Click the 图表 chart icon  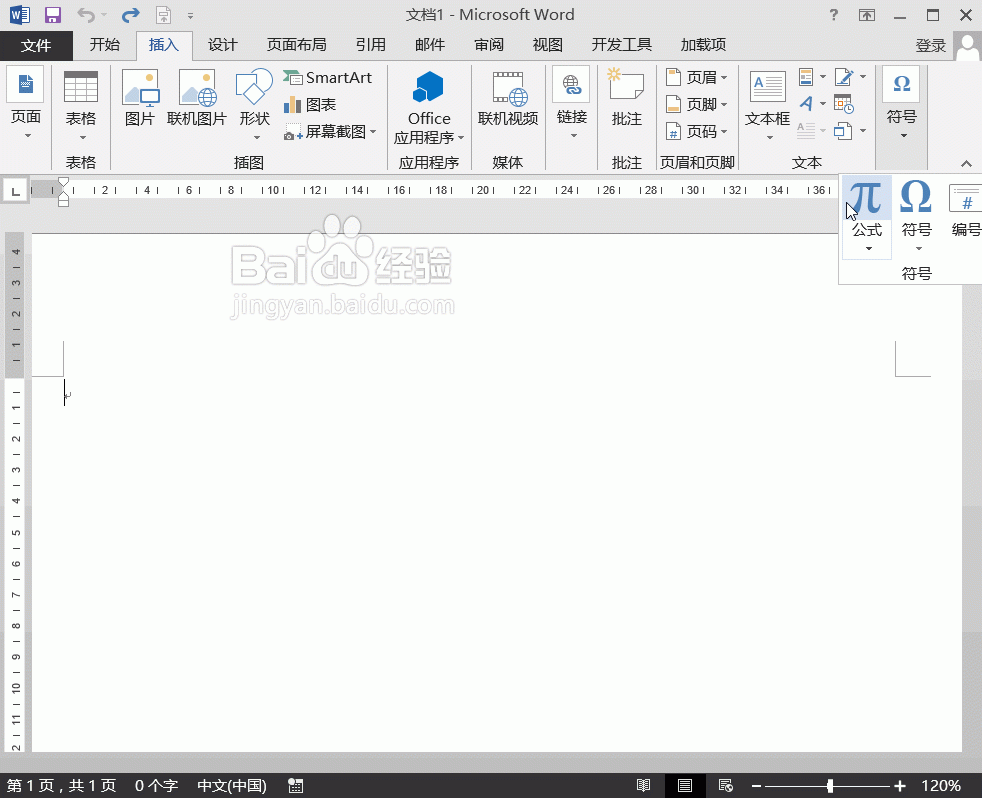point(310,105)
